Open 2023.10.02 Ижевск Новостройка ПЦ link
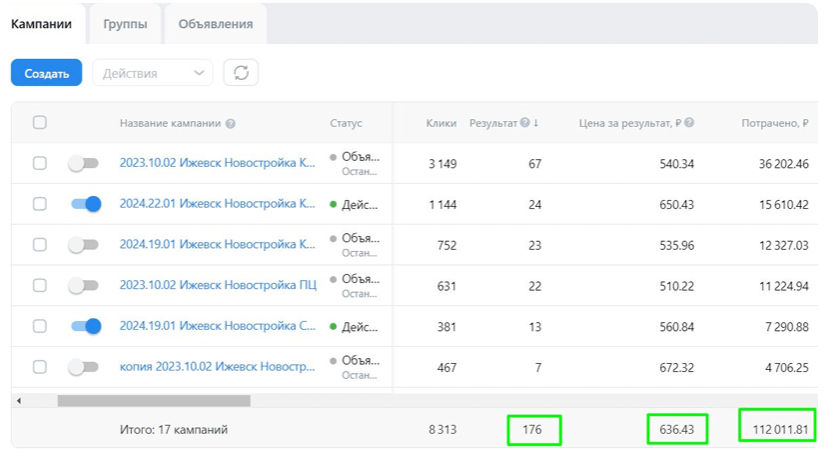 218,285
